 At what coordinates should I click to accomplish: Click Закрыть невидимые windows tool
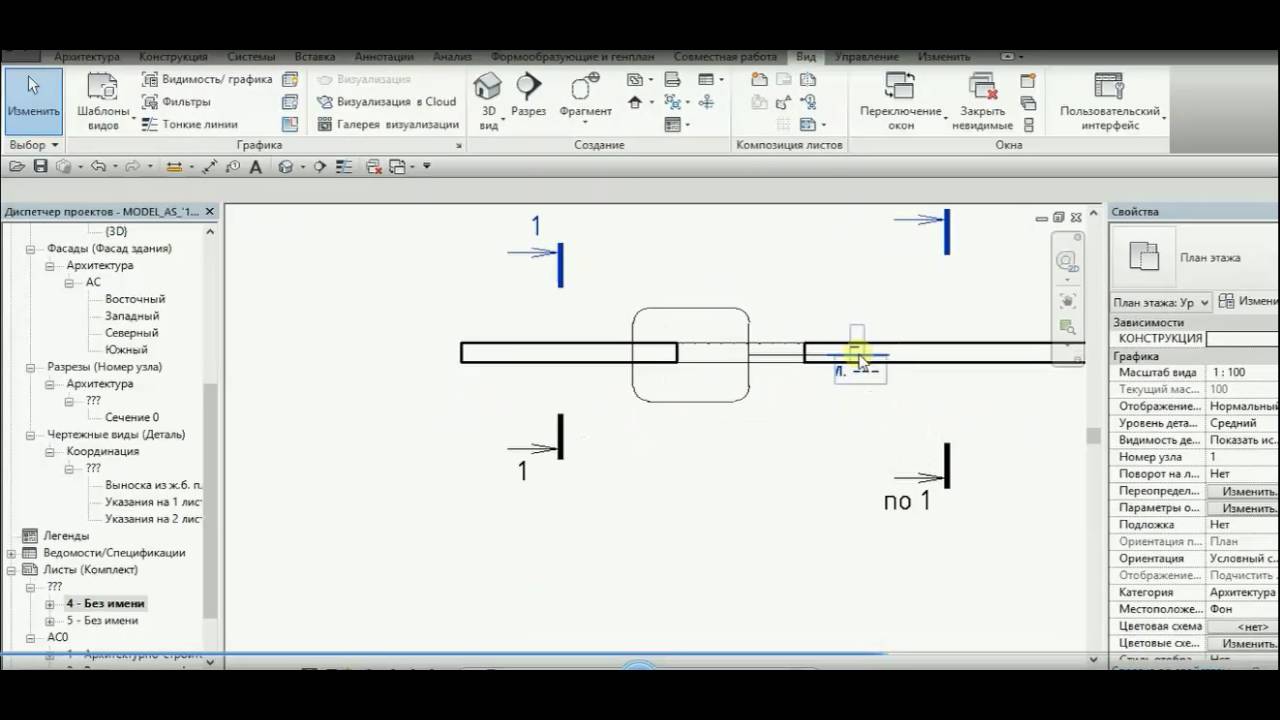[983, 101]
